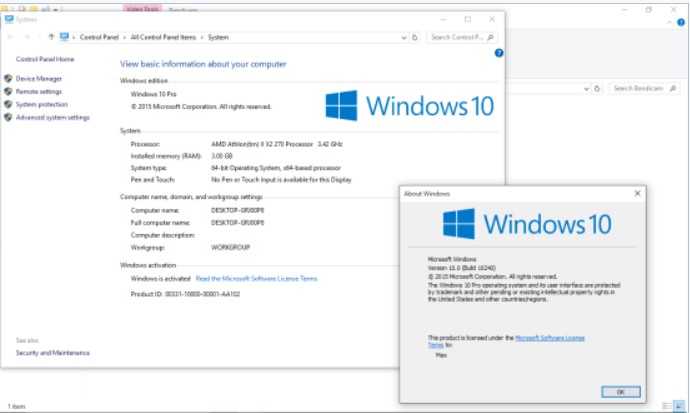Click the Up one level arrow

[x=51, y=37]
